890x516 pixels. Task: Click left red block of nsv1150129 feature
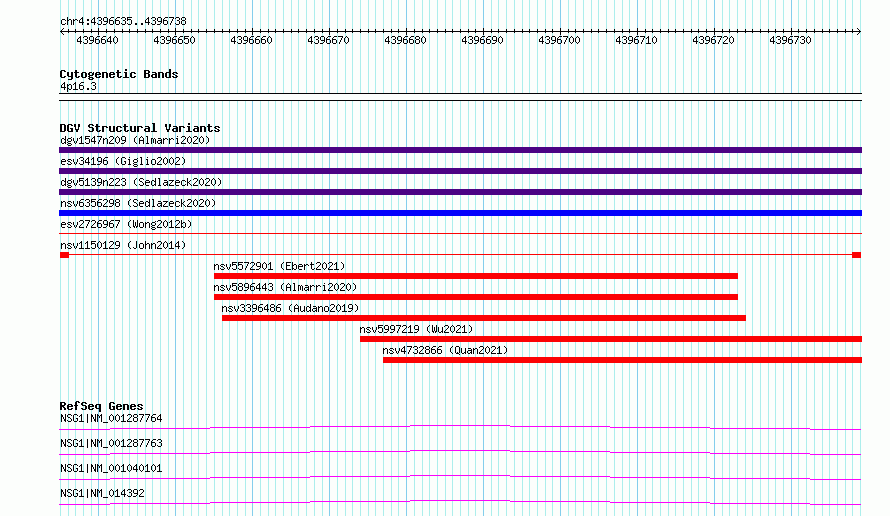coord(64,255)
